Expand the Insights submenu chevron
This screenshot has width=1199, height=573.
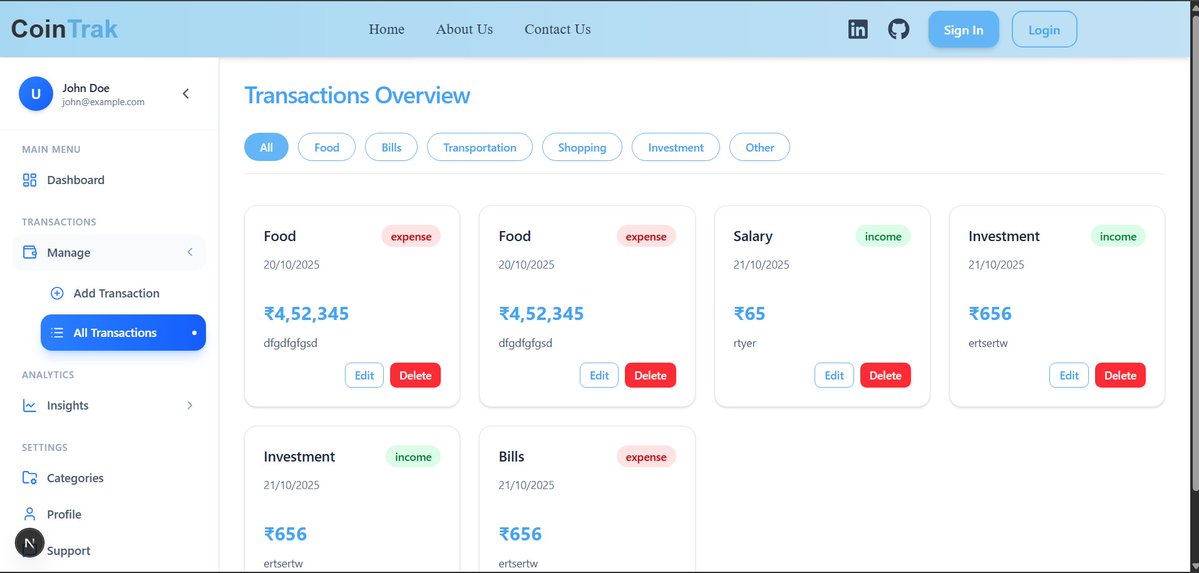pos(190,405)
